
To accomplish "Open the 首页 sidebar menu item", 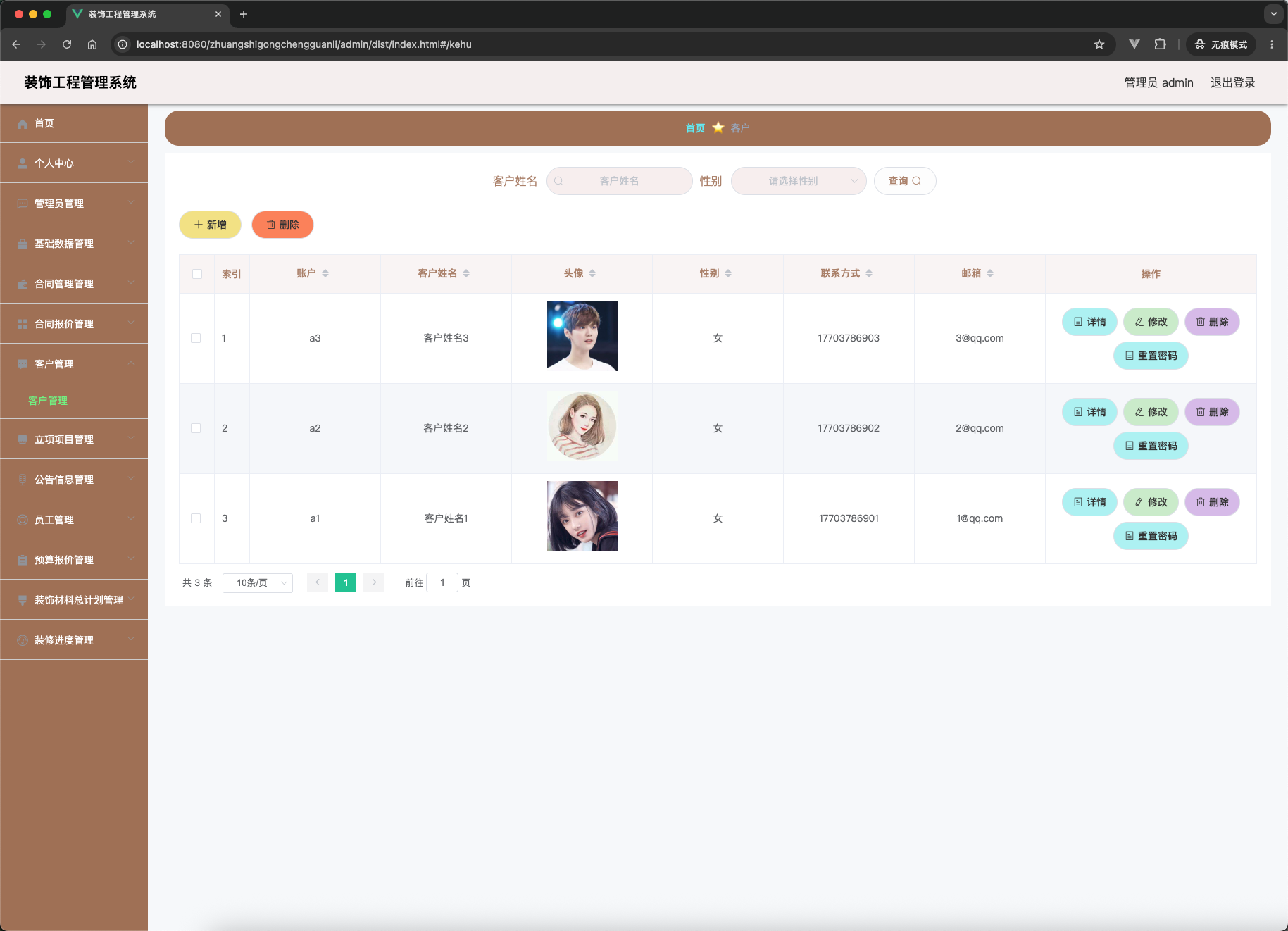I will click(x=74, y=123).
